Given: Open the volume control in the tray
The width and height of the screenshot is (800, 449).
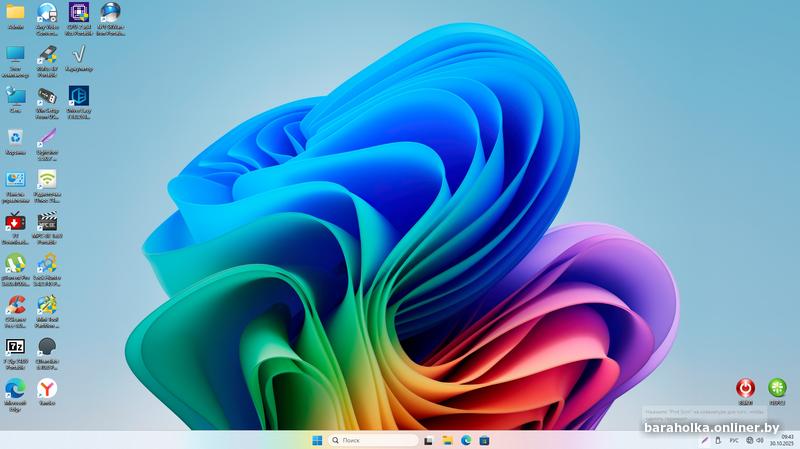Looking at the screenshot, I should (760, 440).
